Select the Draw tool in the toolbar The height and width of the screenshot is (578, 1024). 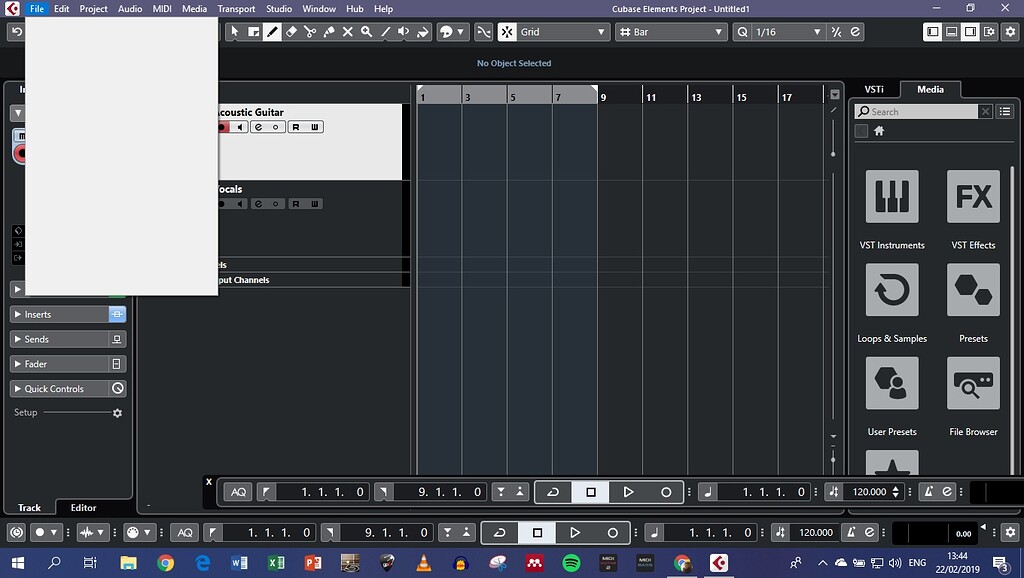273,31
